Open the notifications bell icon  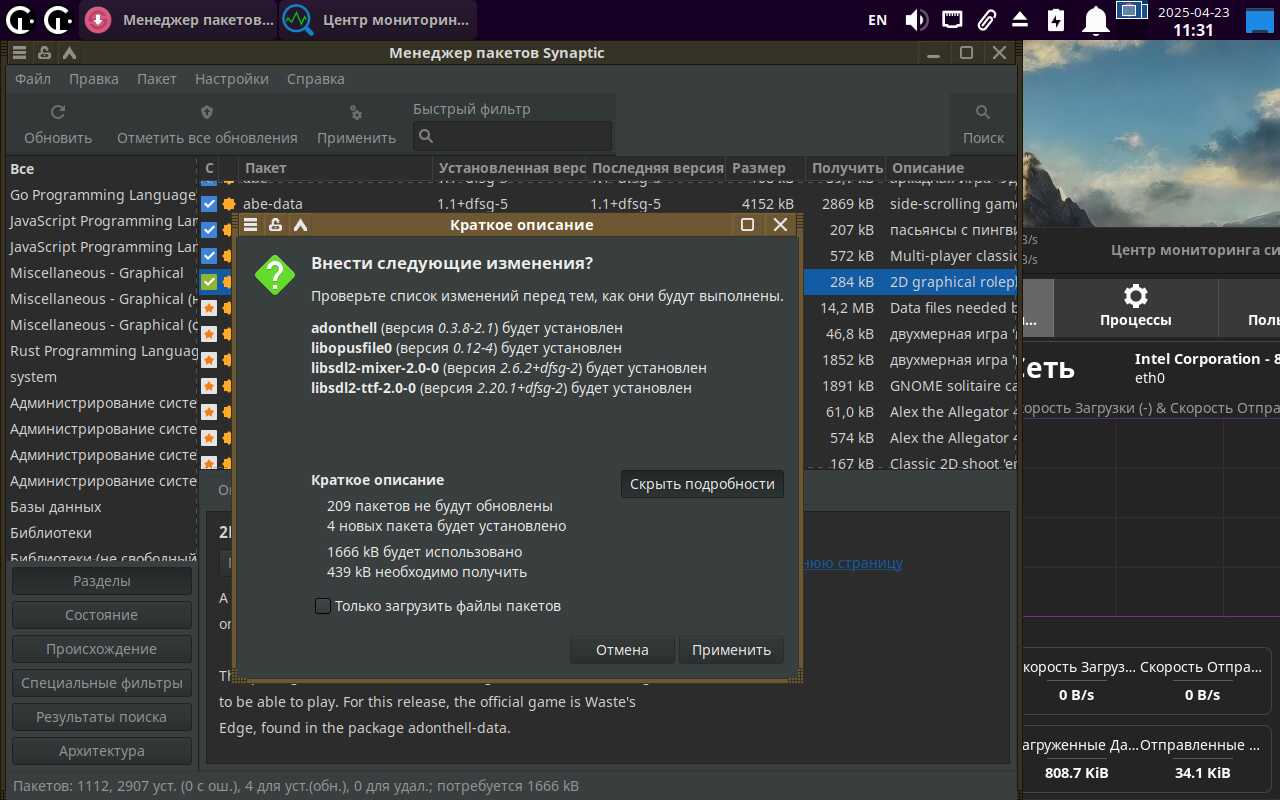click(1097, 19)
